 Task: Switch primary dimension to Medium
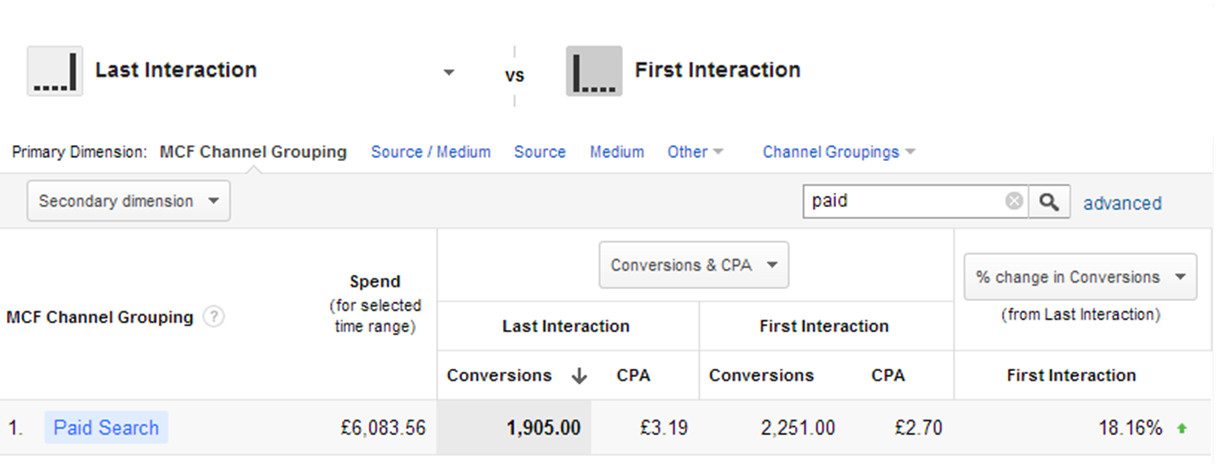(616, 152)
